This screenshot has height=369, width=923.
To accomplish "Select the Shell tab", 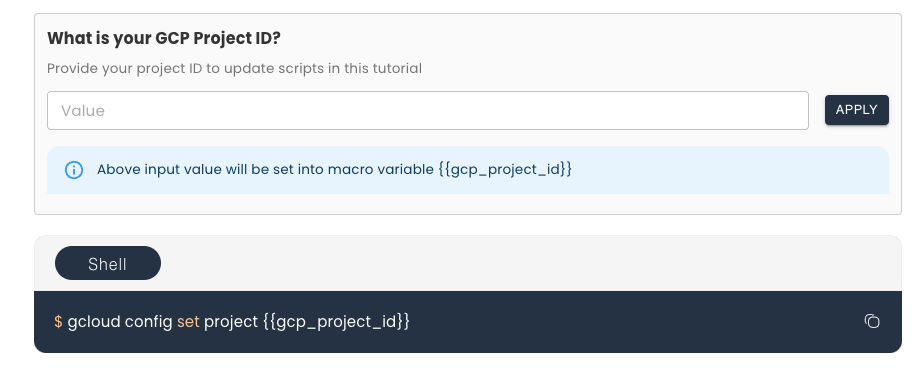I will click(x=108, y=263).
